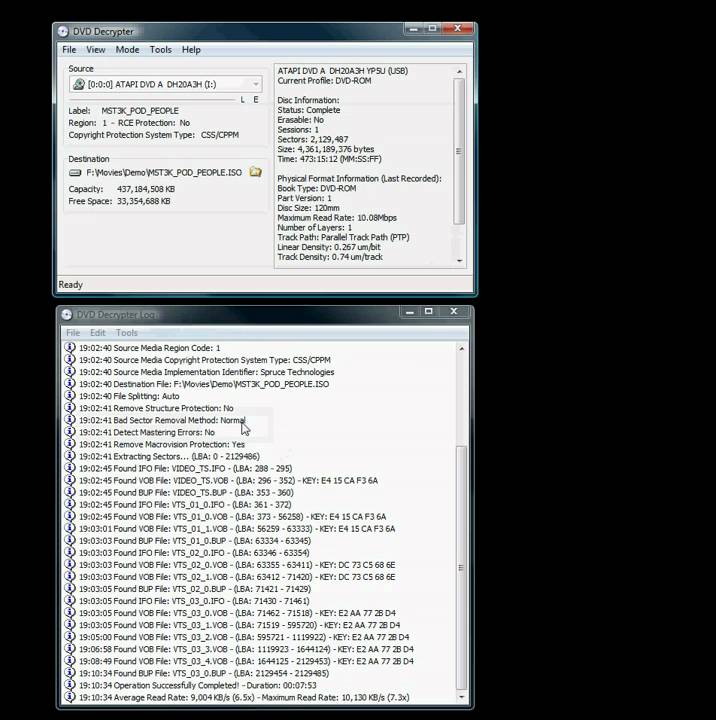716x720 pixels.
Task: Close the DVD Decrypter Log window
Action: tap(454, 311)
